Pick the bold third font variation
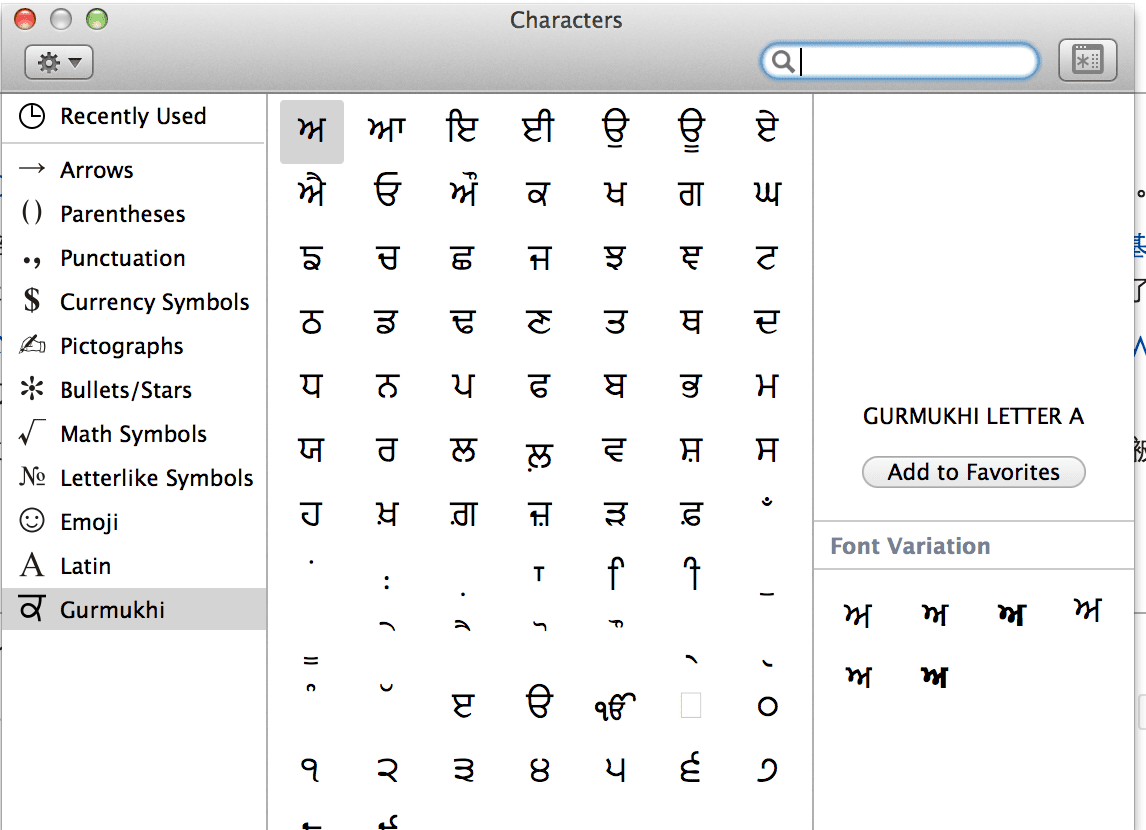Viewport: 1146px width, 830px height. pos(1012,615)
